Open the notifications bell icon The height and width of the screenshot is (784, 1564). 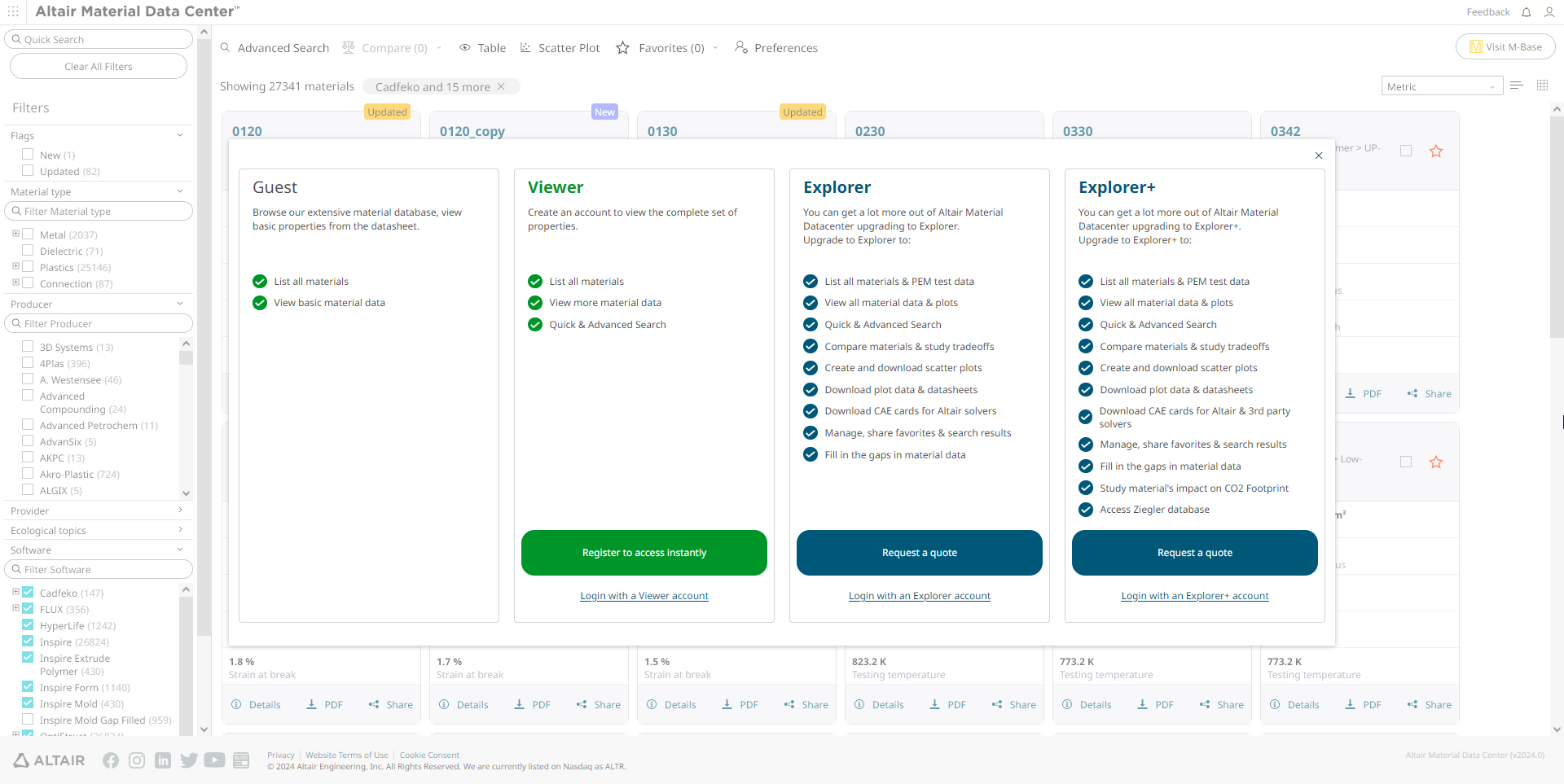pyautogui.click(x=1527, y=12)
